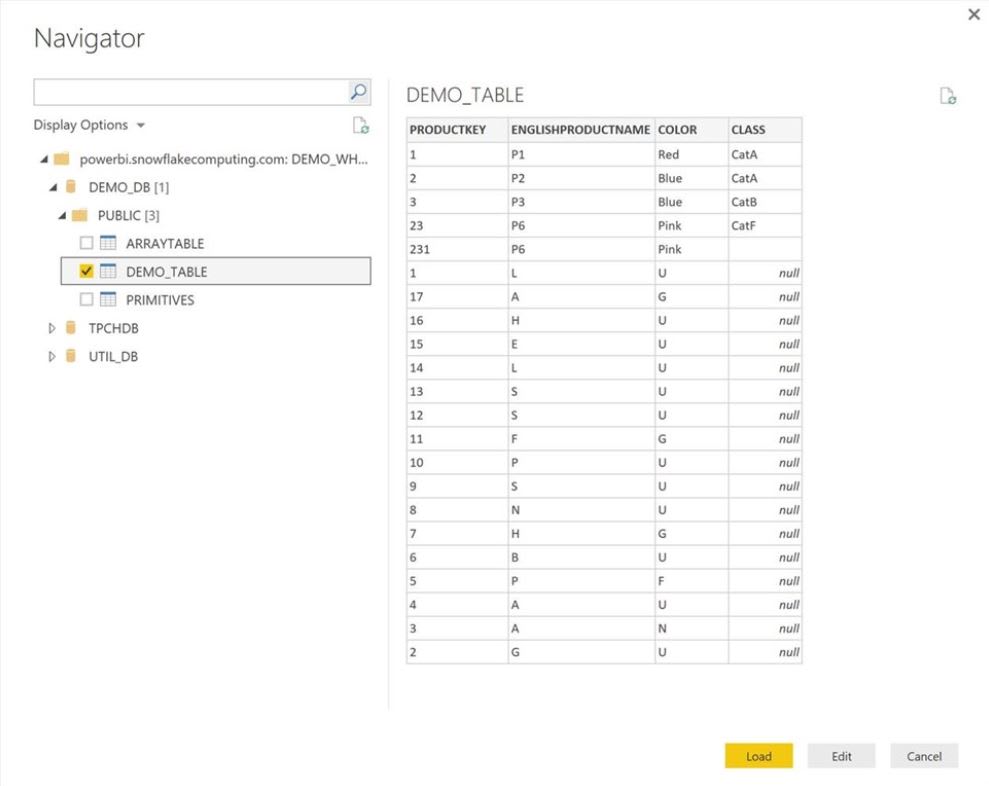Check the PRIMITIVES checkbox

pos(86,299)
